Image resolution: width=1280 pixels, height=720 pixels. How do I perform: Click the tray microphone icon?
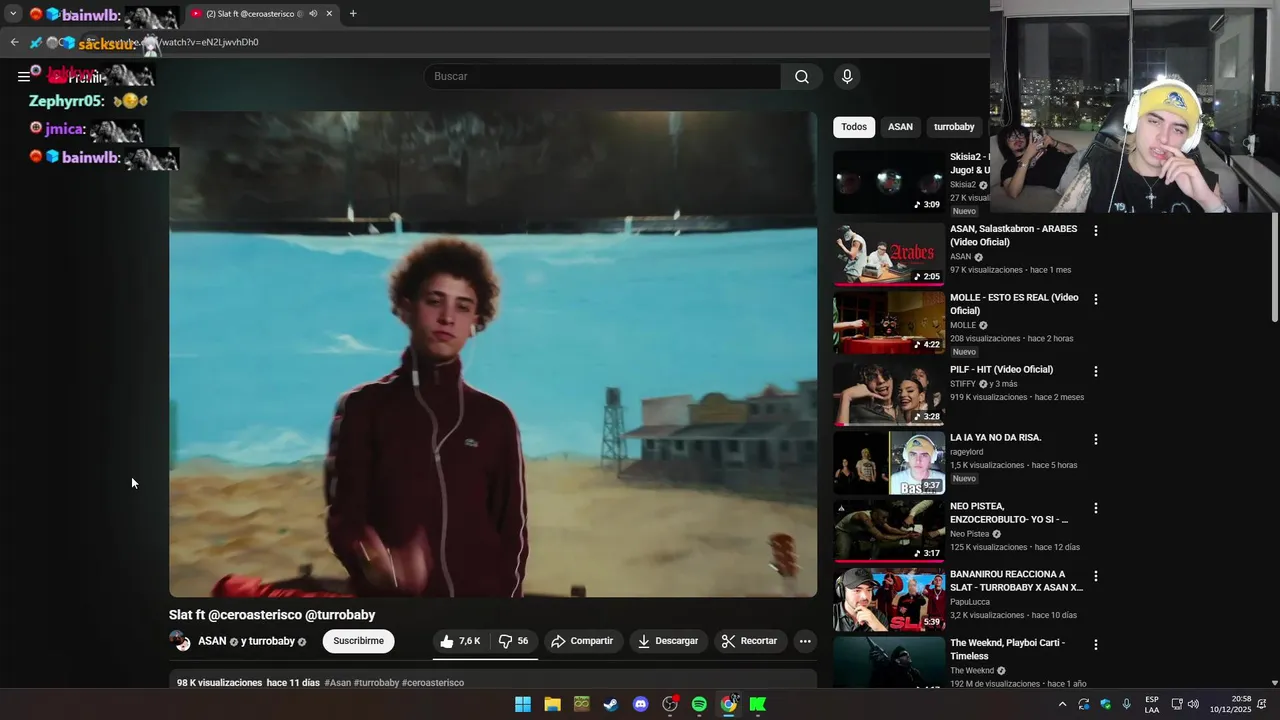(1127, 704)
